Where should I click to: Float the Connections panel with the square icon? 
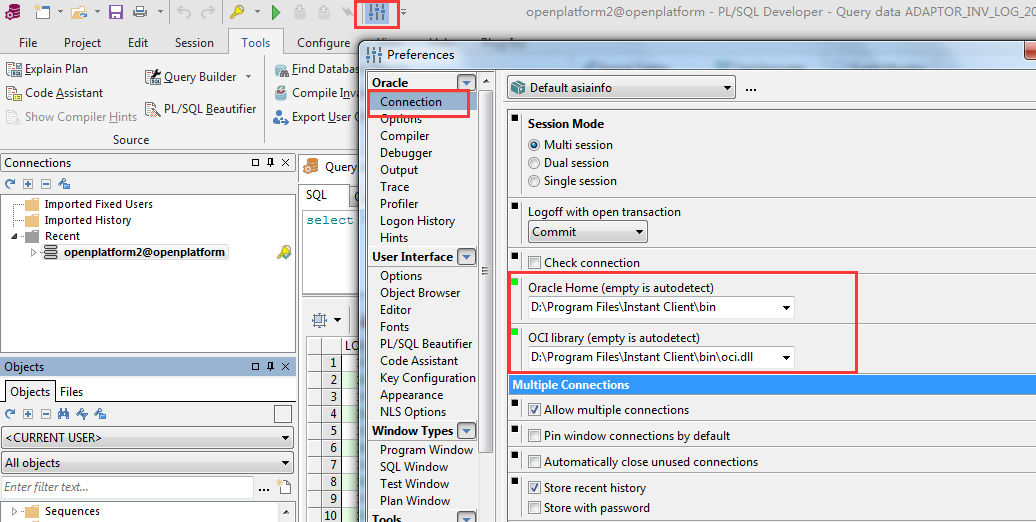click(x=255, y=163)
